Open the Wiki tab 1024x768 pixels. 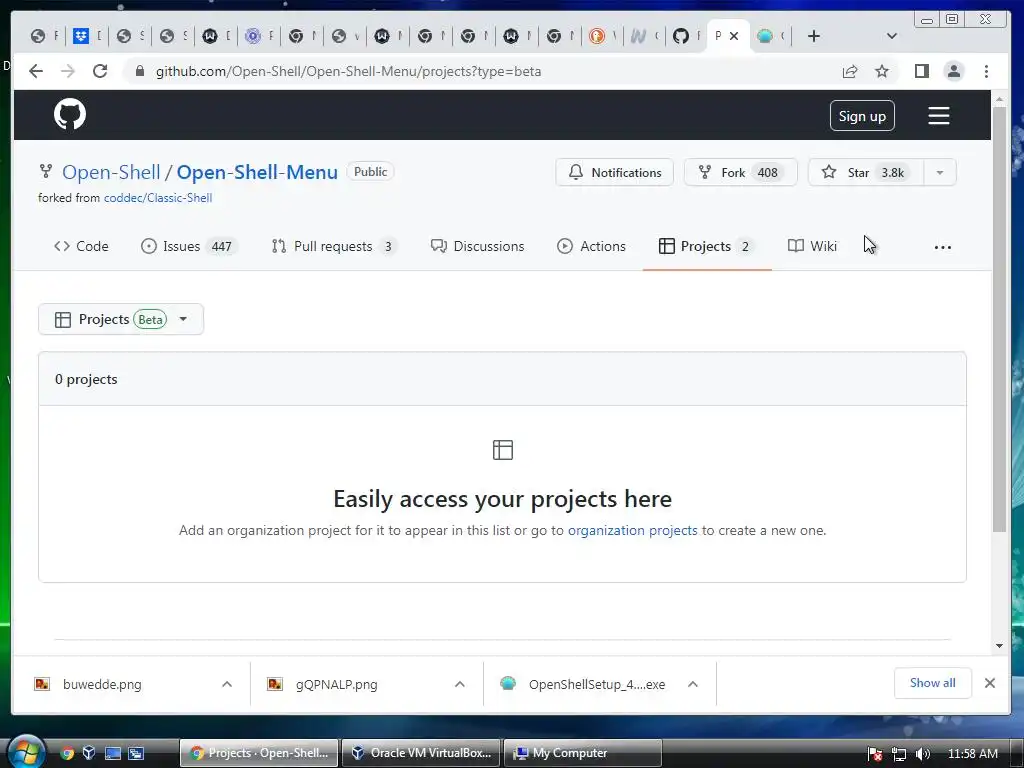click(x=812, y=246)
